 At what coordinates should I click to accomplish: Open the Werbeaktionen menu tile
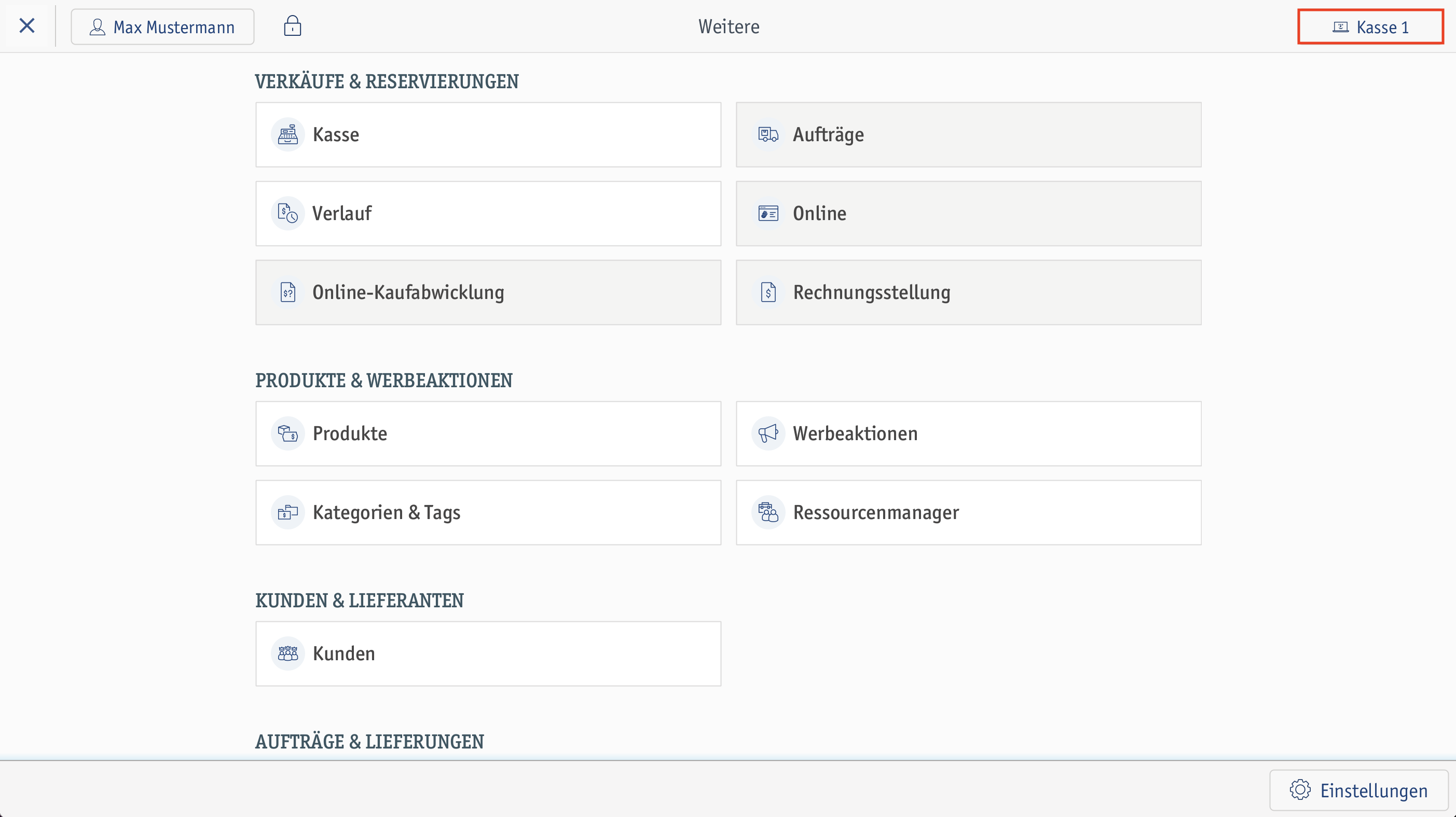click(969, 433)
